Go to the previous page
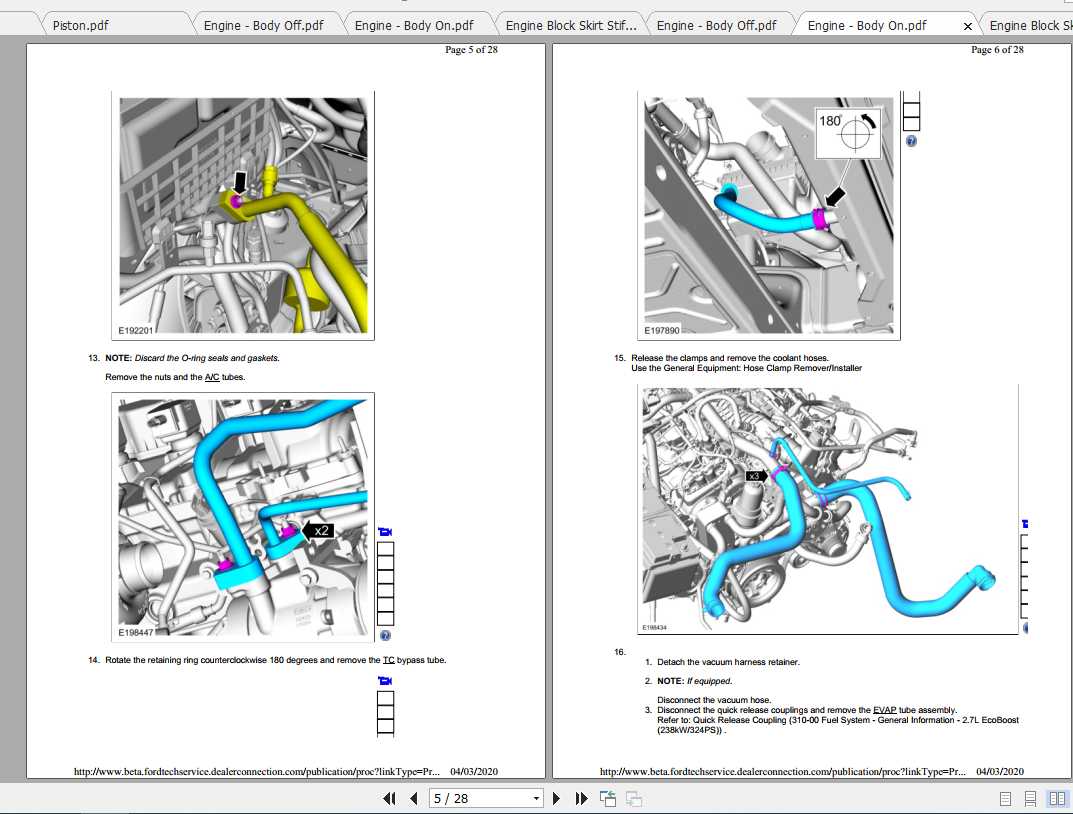 pos(413,798)
